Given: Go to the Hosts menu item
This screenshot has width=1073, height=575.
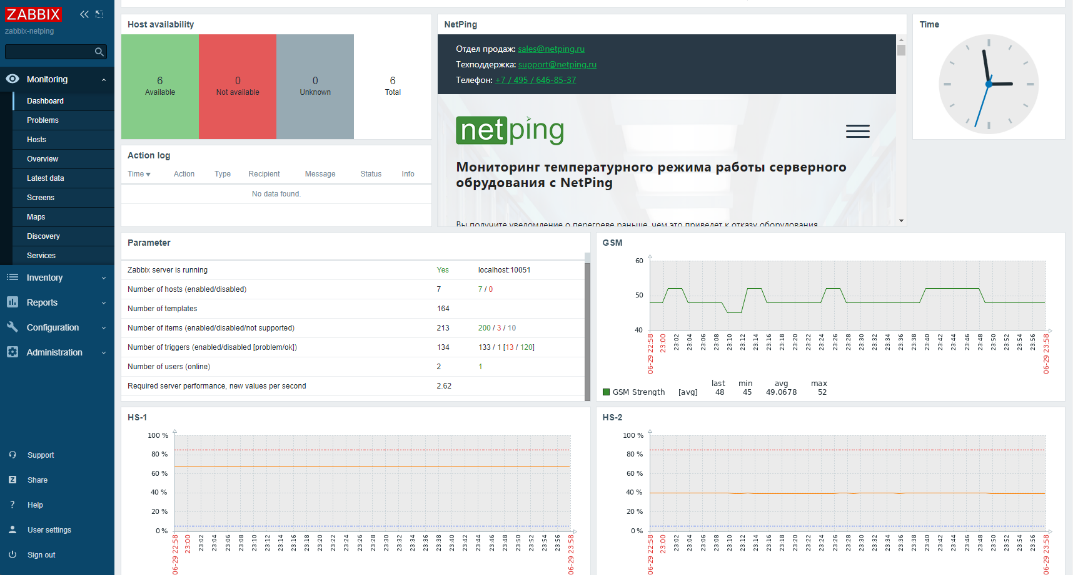Looking at the screenshot, I should [x=36, y=140].
